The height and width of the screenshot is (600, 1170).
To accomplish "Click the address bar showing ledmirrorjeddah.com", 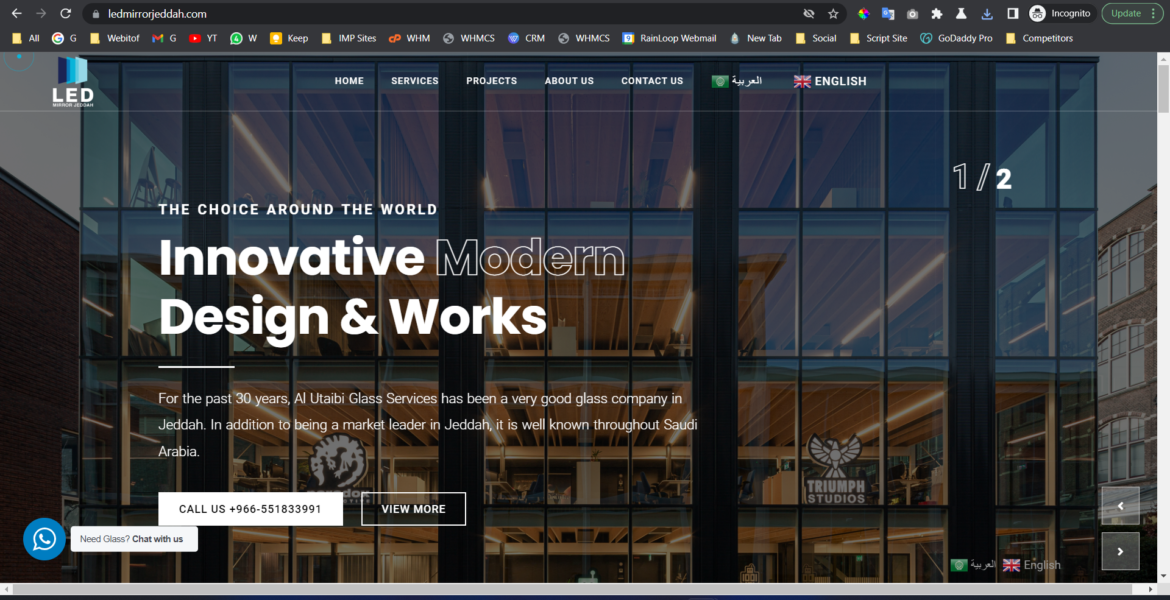I will 400,14.
